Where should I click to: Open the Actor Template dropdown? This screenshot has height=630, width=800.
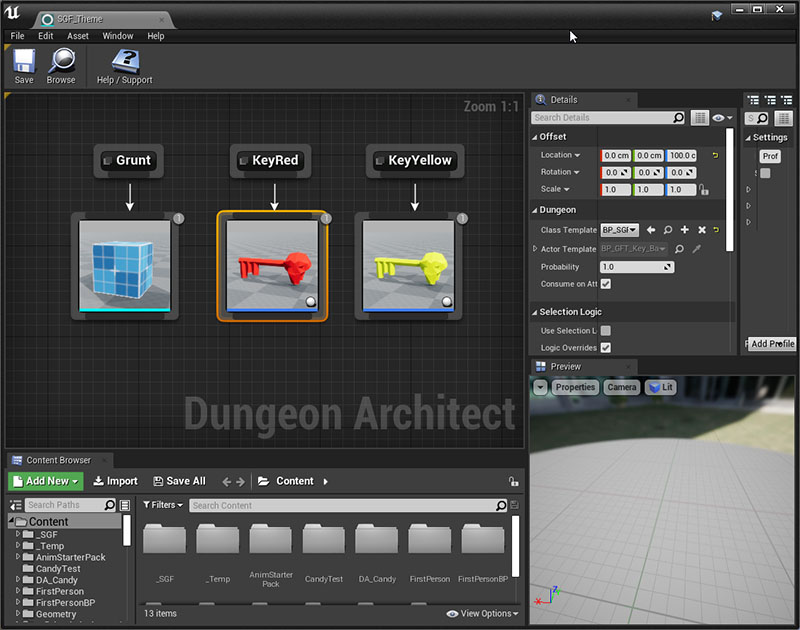click(x=634, y=249)
